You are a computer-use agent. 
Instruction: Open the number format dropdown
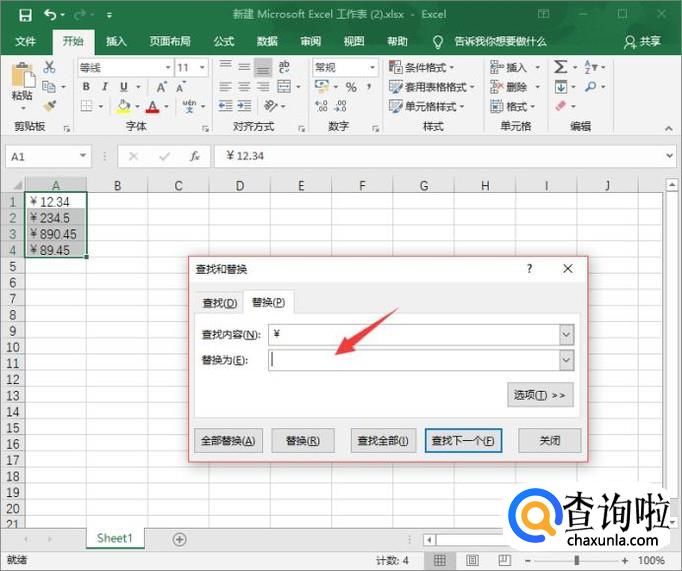click(x=372, y=67)
